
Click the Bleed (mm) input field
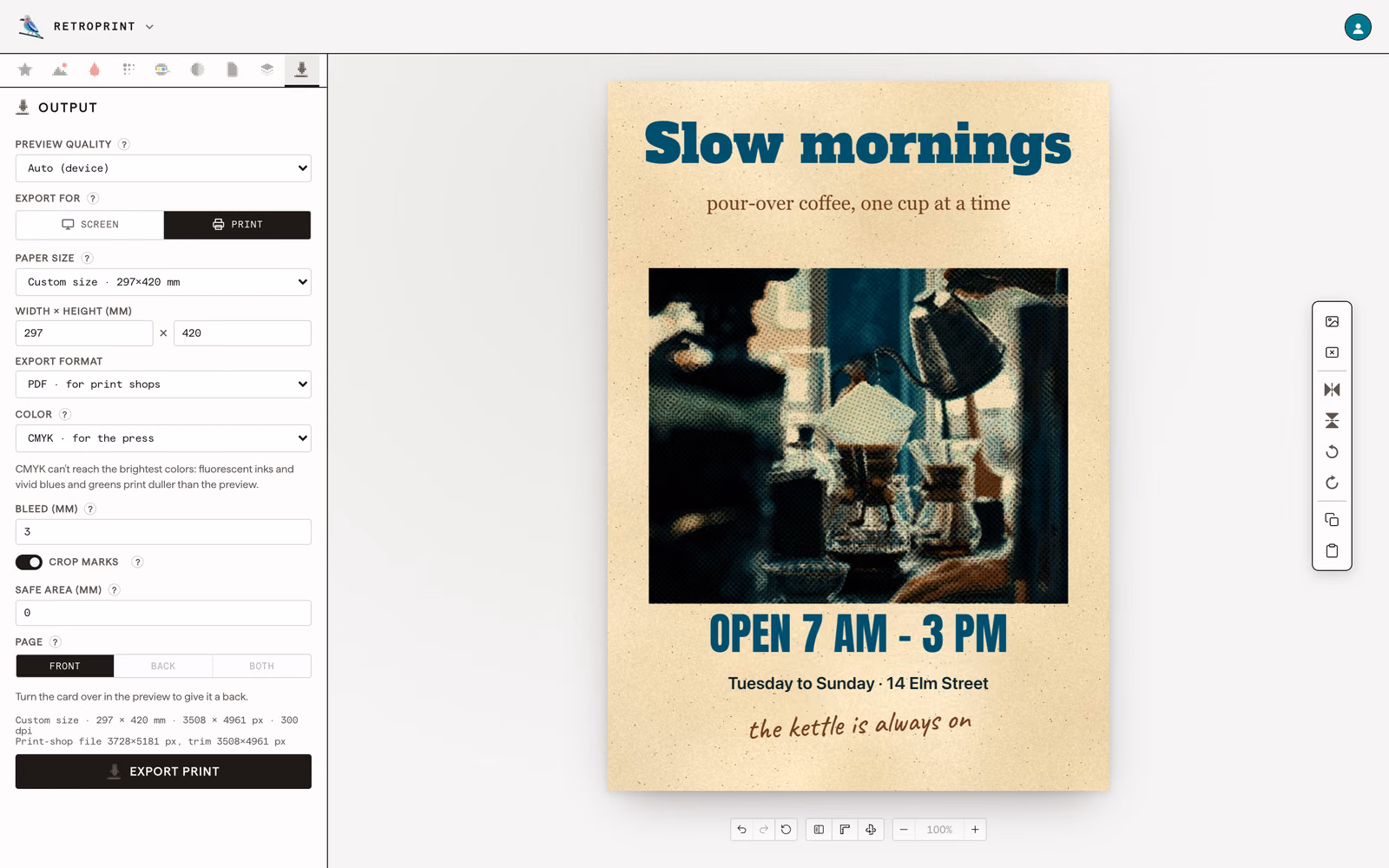pos(163,532)
